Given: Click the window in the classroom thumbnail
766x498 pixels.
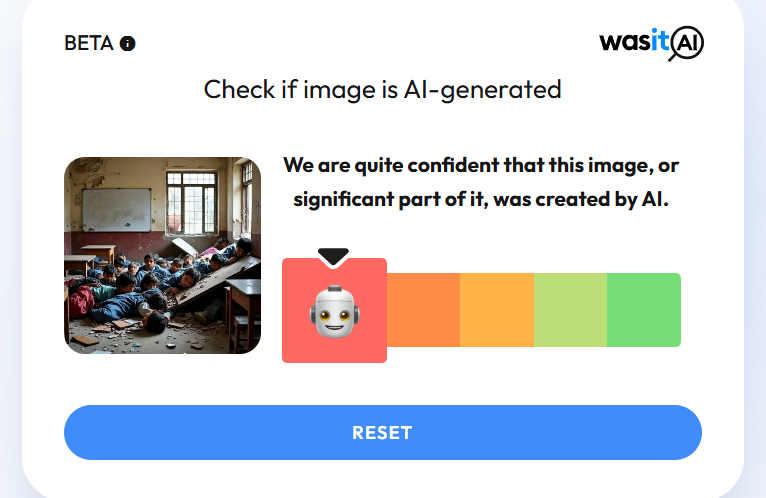Looking at the screenshot, I should tap(192, 202).
